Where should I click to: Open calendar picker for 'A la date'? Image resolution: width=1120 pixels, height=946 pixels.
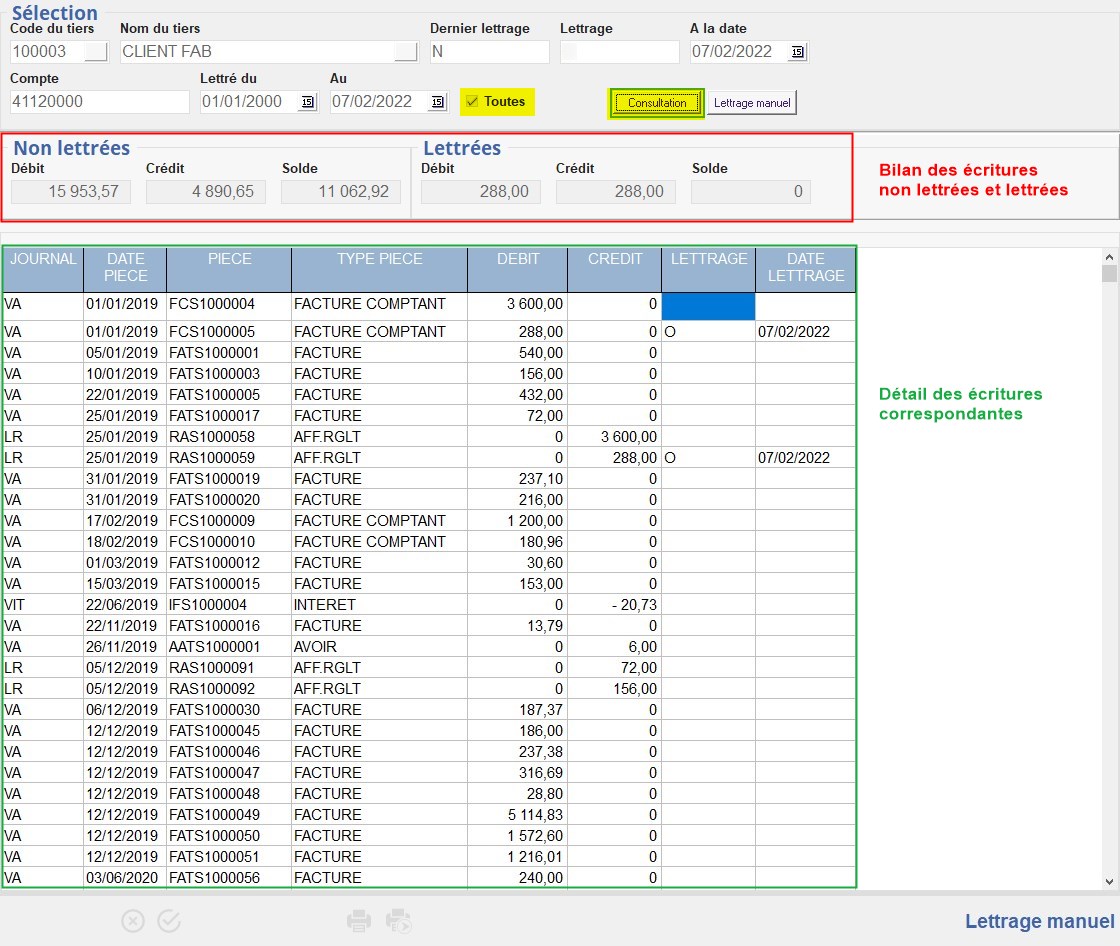(797, 52)
